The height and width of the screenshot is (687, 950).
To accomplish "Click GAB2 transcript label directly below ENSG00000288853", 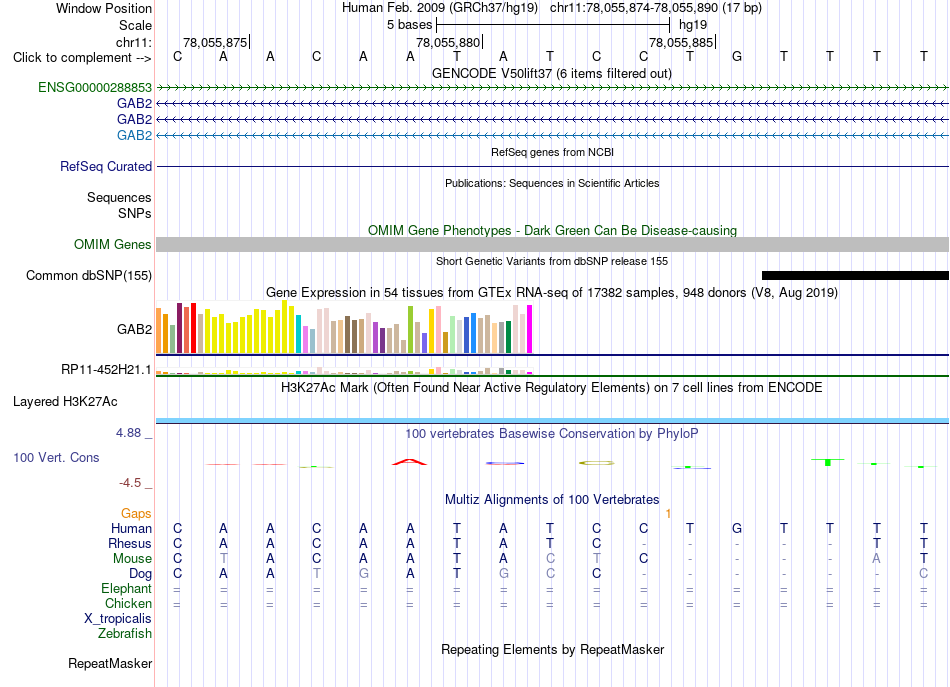I will pos(134,104).
